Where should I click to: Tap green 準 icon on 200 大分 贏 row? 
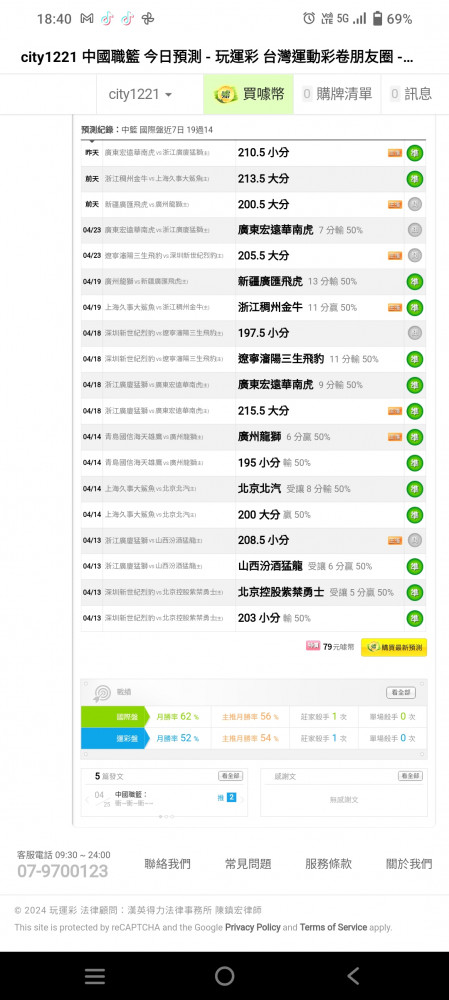pos(415,515)
